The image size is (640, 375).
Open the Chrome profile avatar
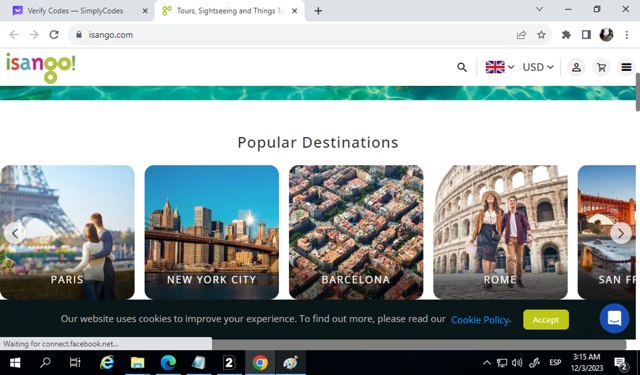pyautogui.click(x=606, y=35)
